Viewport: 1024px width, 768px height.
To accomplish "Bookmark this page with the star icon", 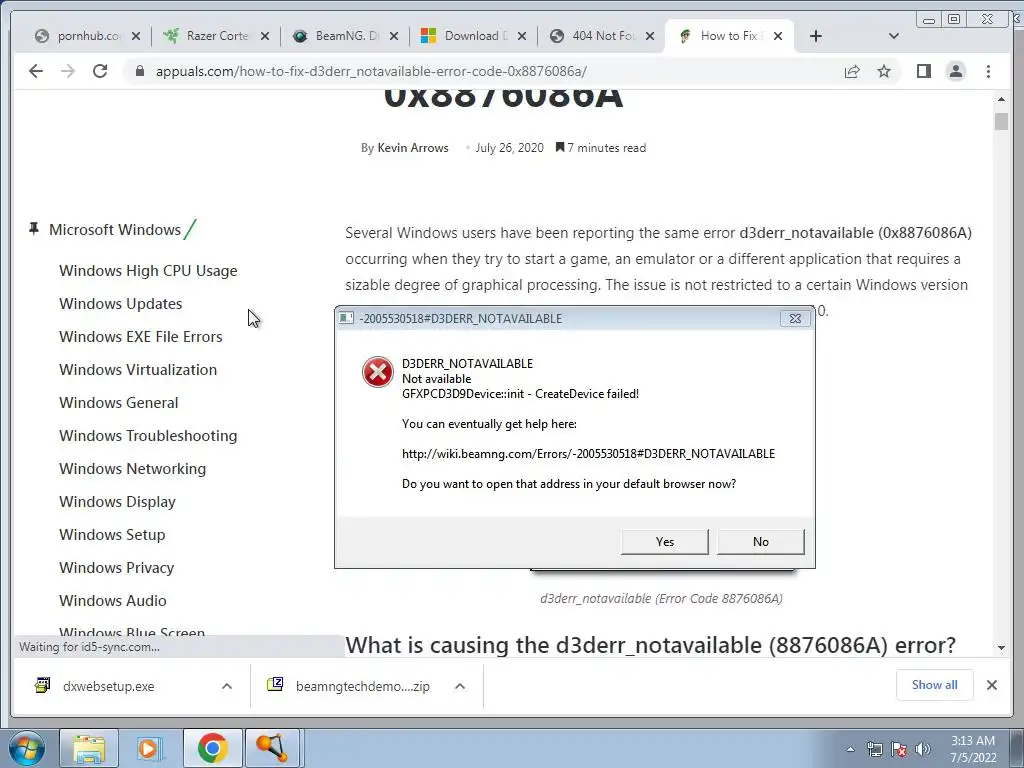I will click(884, 71).
